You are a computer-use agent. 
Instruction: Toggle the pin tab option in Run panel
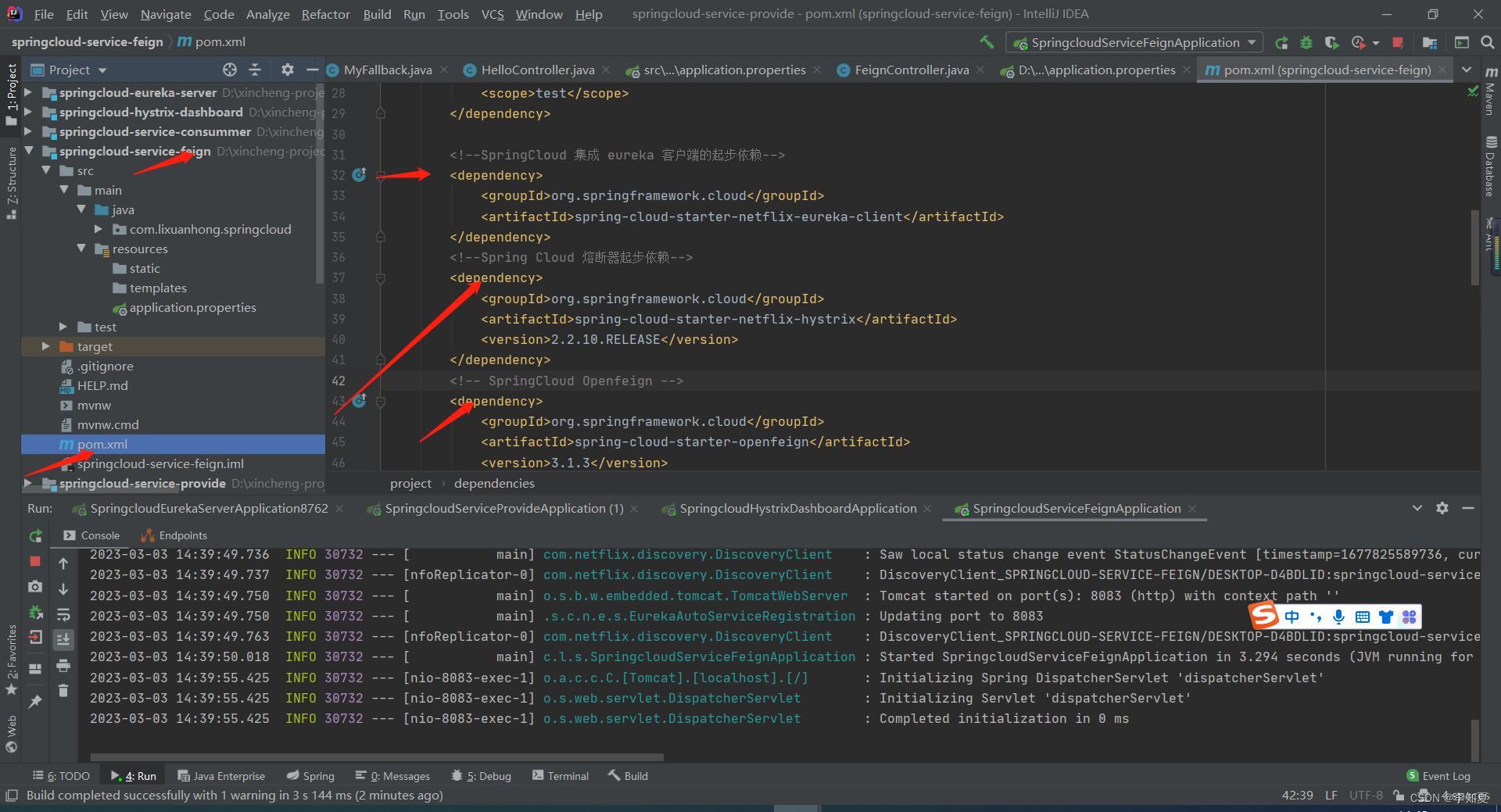pyautogui.click(x=35, y=703)
